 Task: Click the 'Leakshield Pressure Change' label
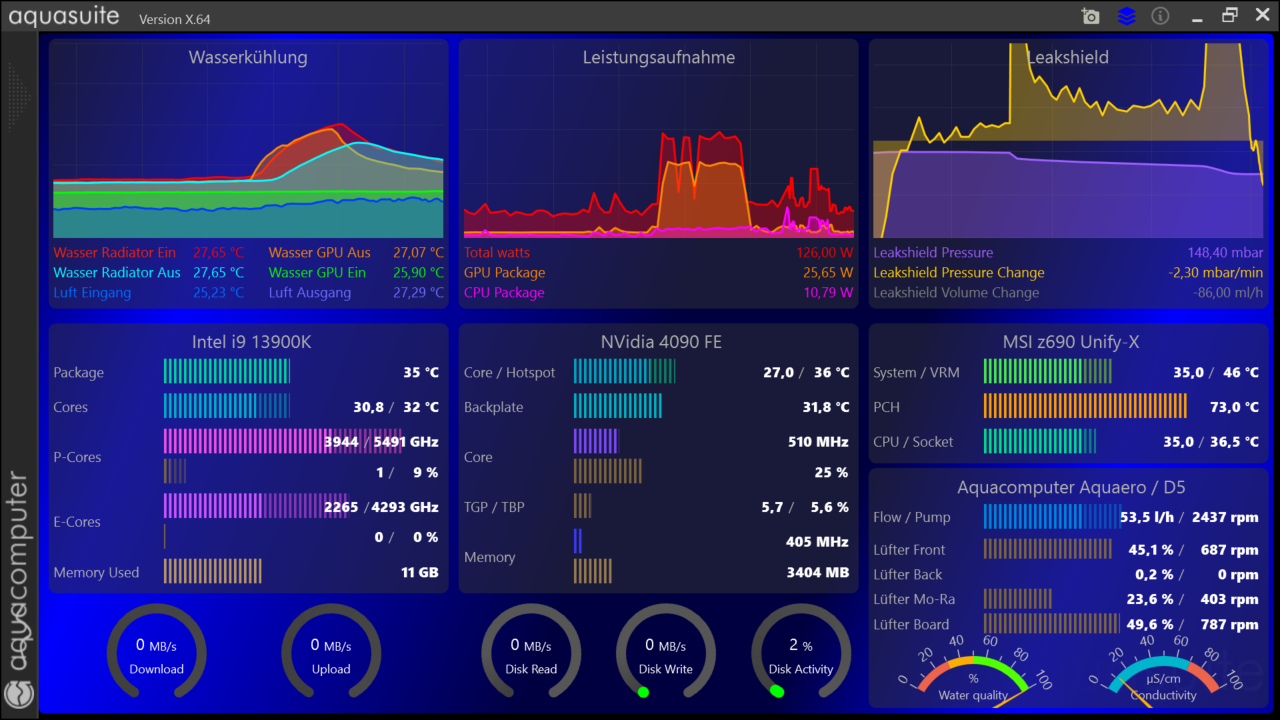click(x=959, y=272)
